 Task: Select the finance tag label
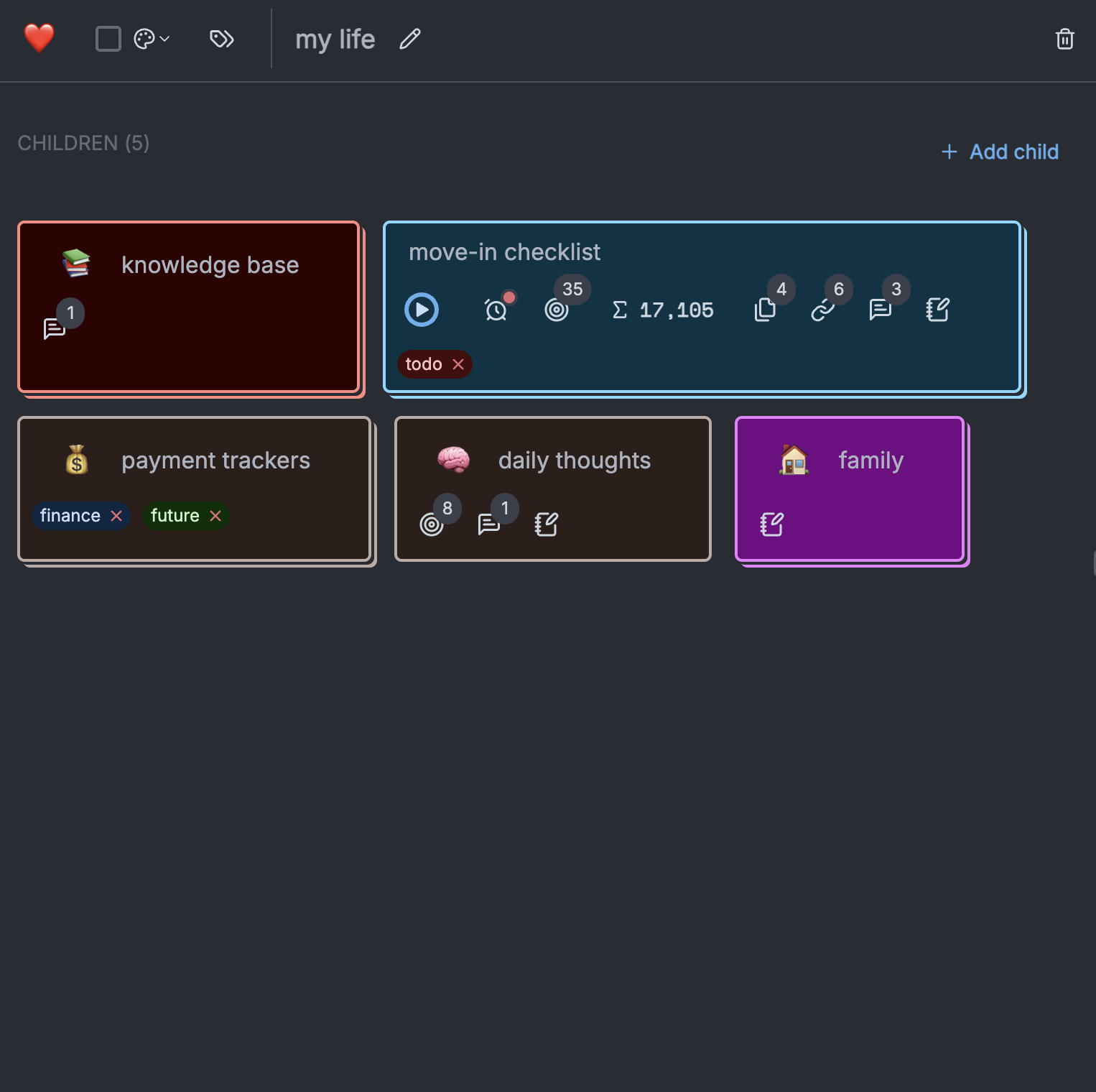coord(70,516)
